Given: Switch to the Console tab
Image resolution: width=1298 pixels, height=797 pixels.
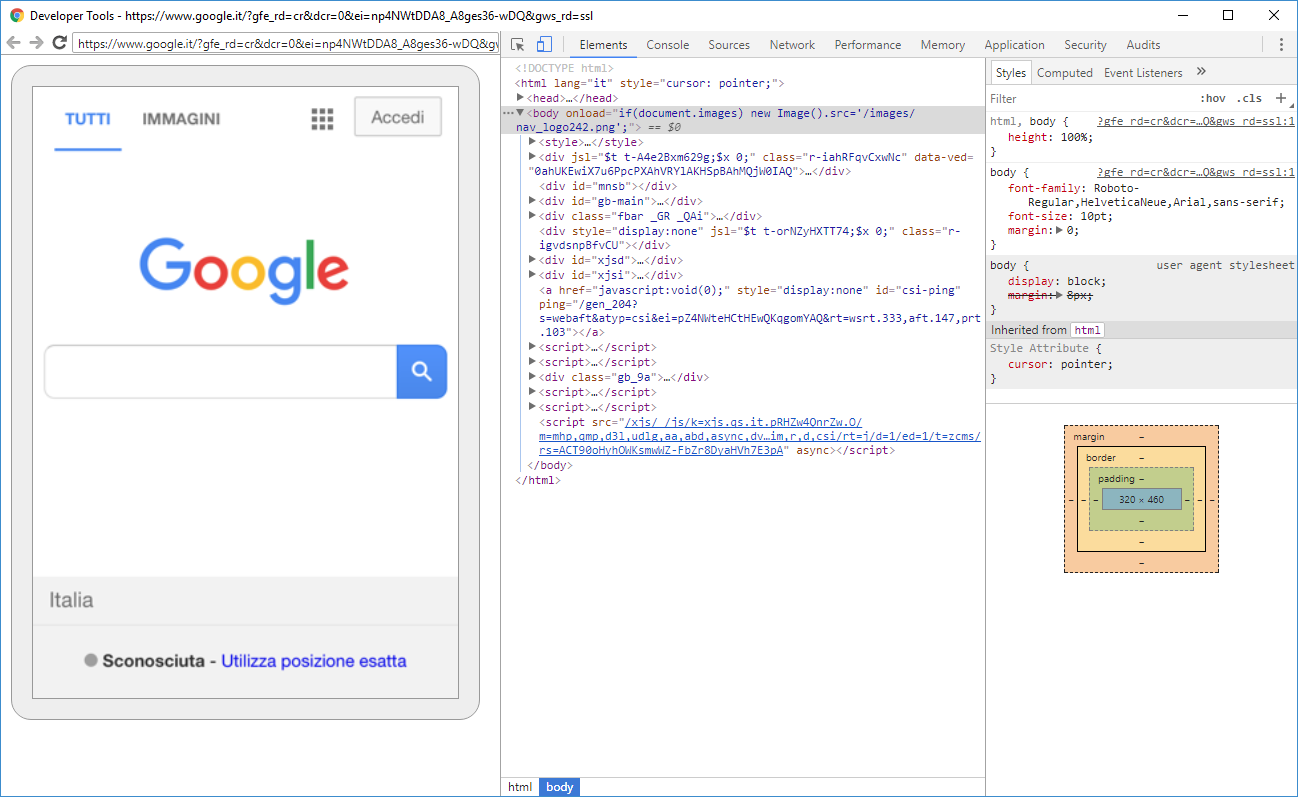Looking at the screenshot, I should (667, 45).
